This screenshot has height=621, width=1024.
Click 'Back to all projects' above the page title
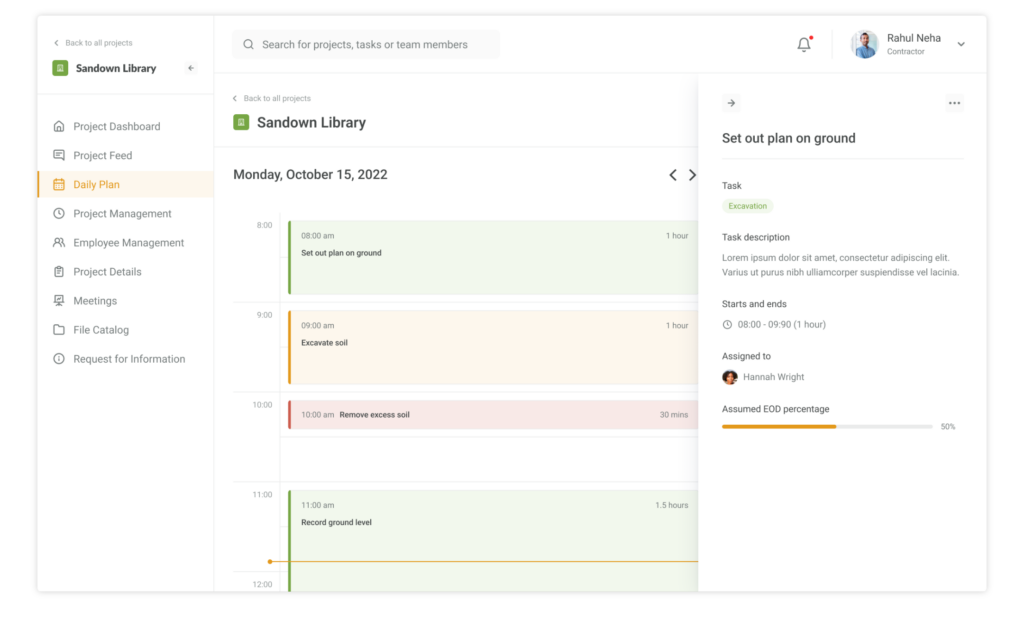click(x=276, y=99)
